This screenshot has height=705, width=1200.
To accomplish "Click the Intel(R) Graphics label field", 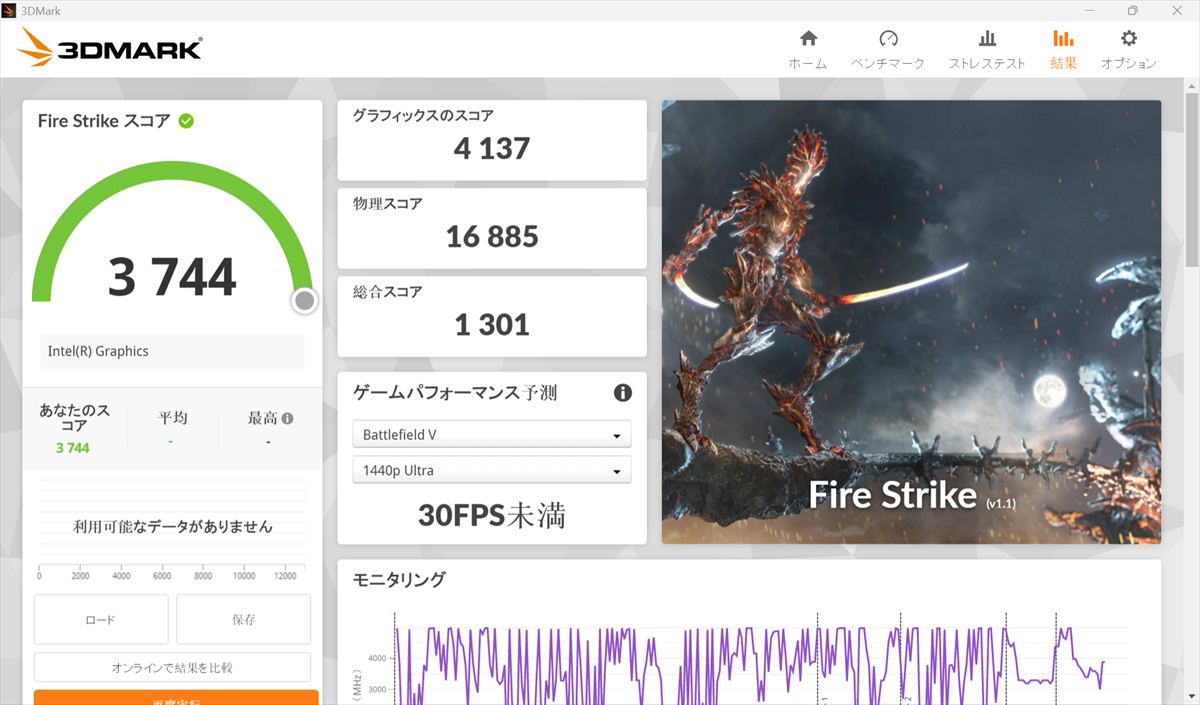I will [172, 352].
